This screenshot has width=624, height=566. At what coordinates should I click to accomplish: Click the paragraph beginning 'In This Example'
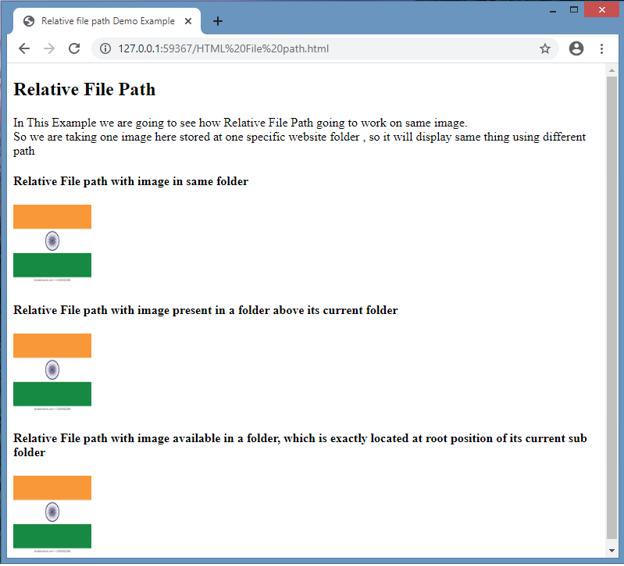point(299,137)
